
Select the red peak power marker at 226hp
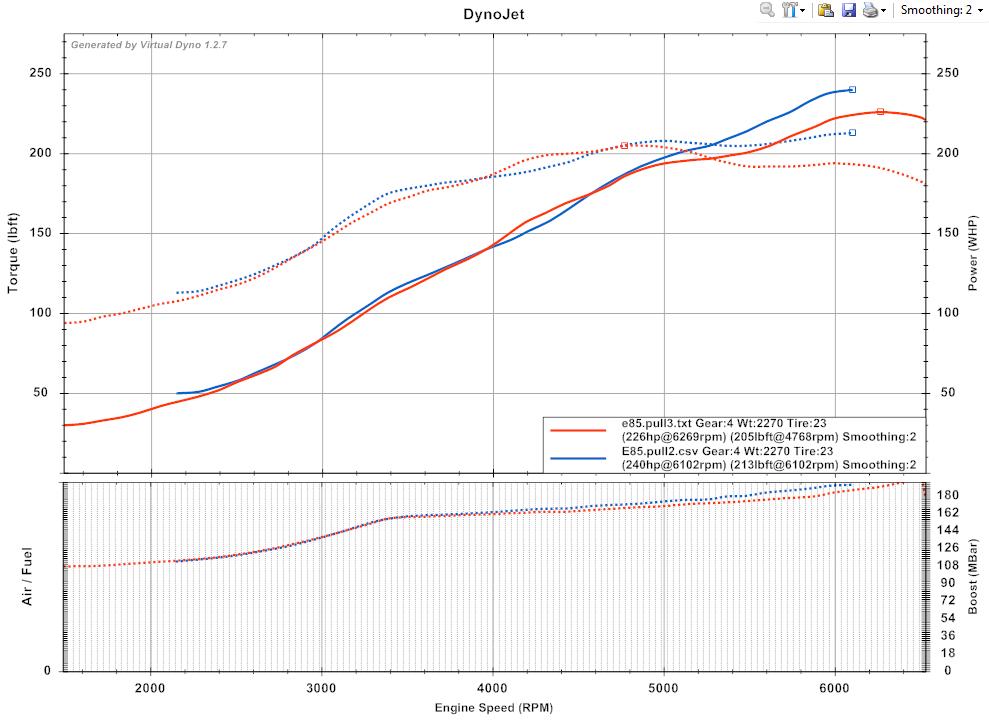tap(881, 112)
